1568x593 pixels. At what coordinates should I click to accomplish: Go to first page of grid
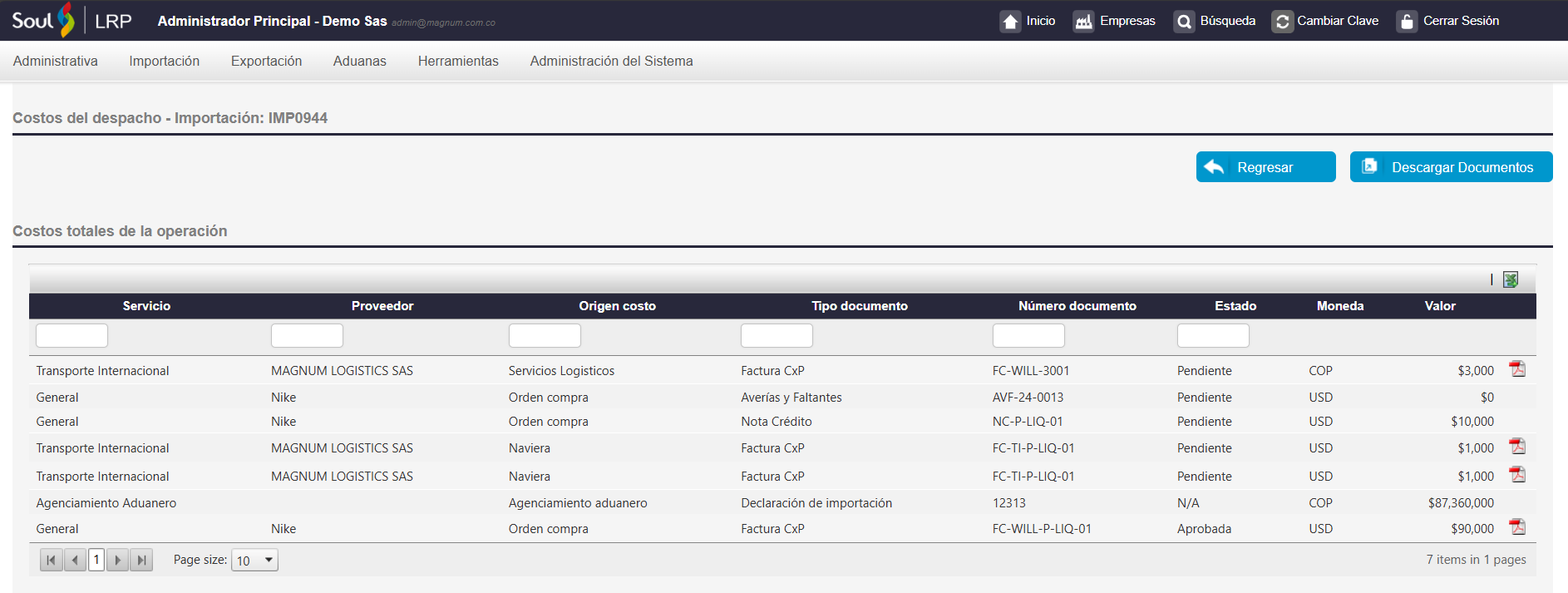point(52,560)
